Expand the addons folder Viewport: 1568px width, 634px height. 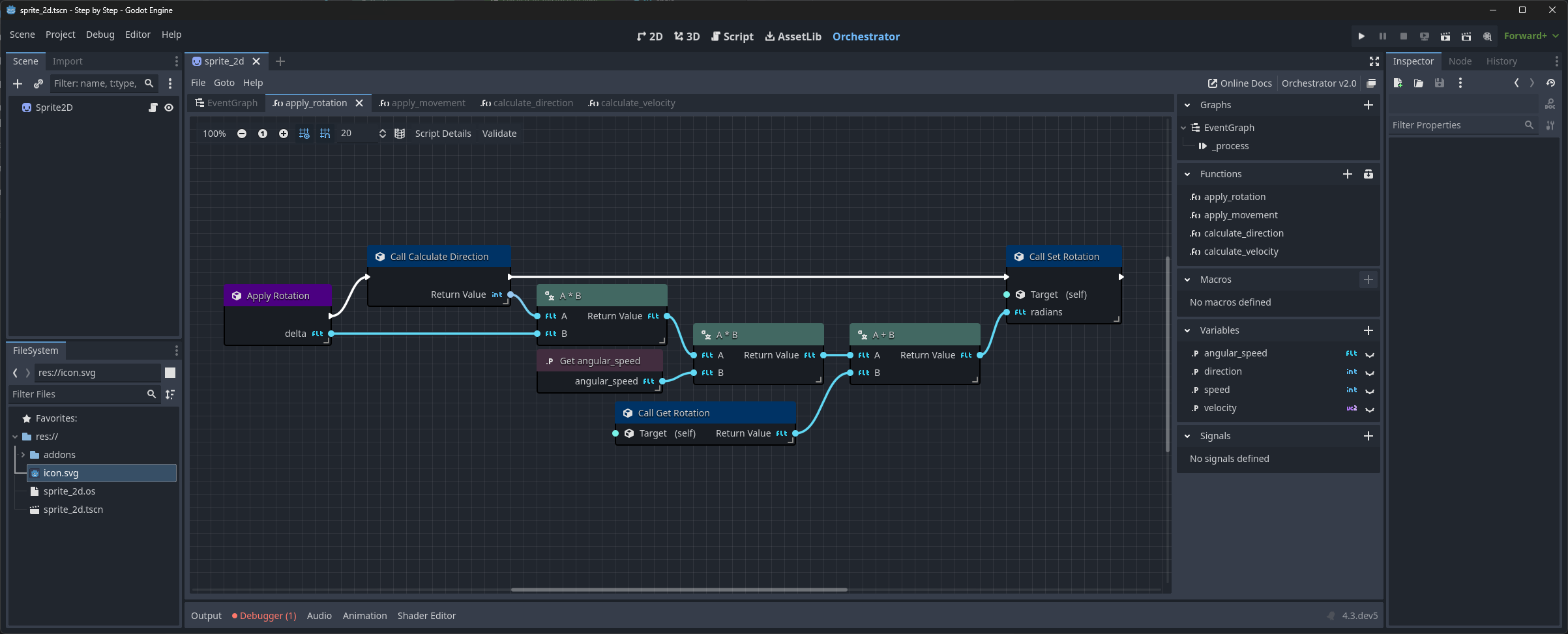tap(23, 455)
